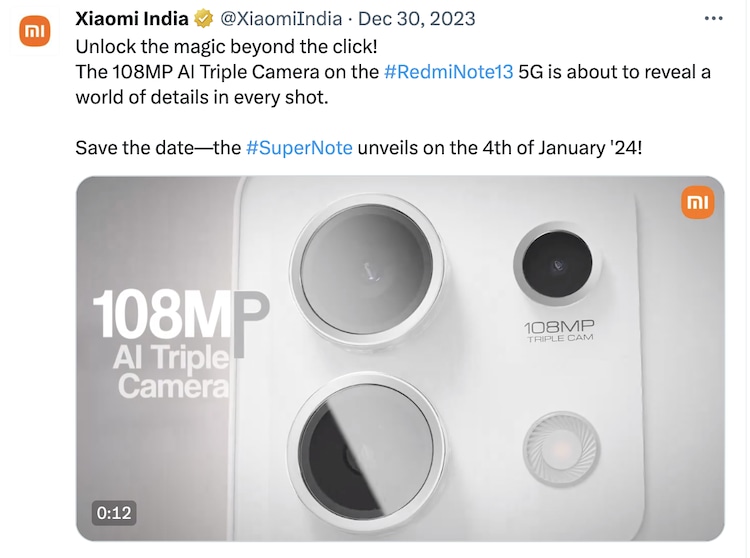The height and width of the screenshot is (558, 750).
Task: Click the large top camera lens in the video
Action: tap(366, 272)
